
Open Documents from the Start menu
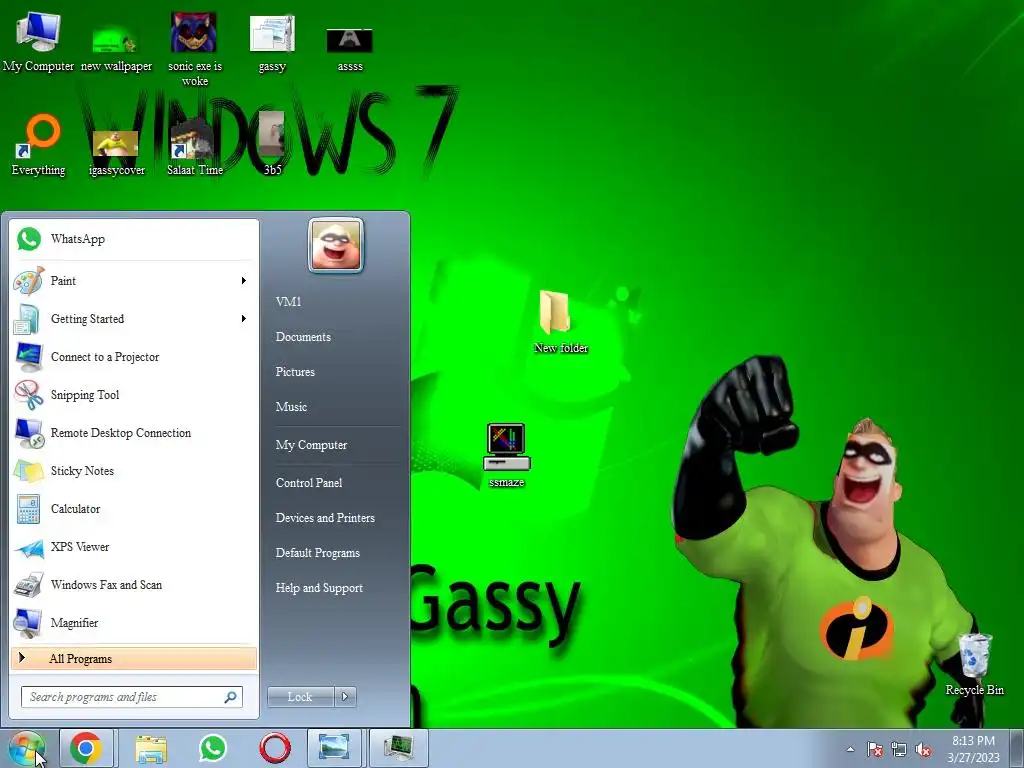(x=303, y=337)
